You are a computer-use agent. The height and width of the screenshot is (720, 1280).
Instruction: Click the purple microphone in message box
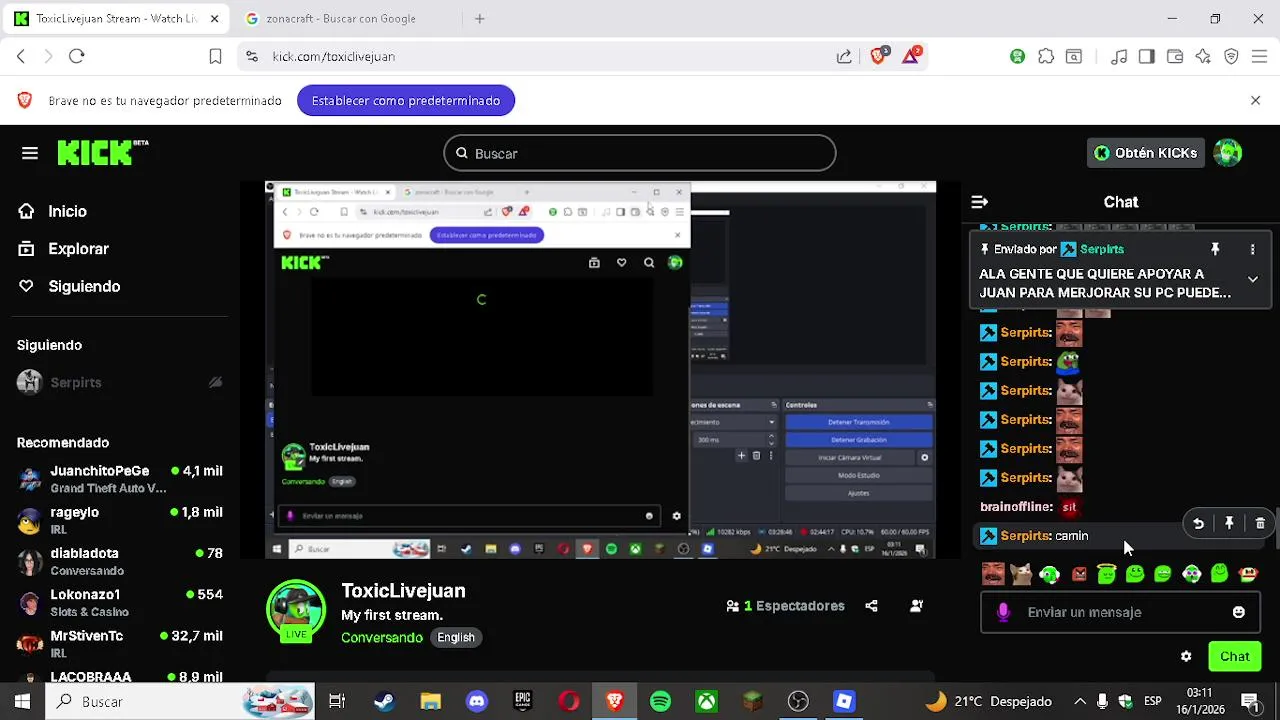click(1004, 612)
